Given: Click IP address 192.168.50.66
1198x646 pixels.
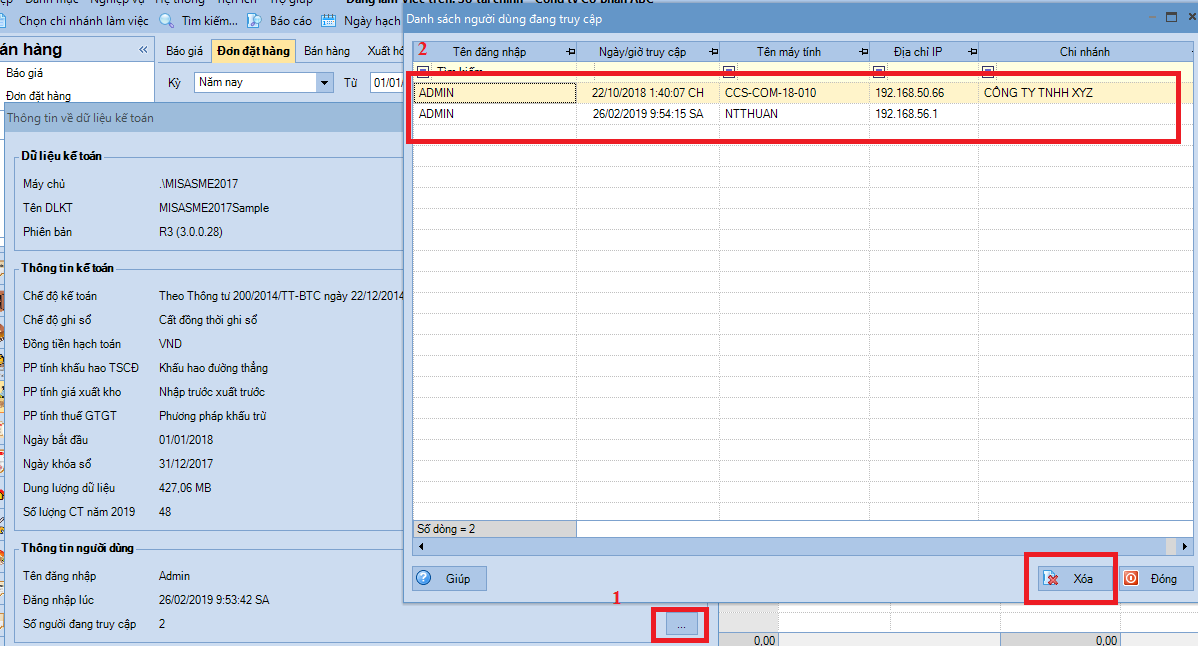Looking at the screenshot, I should click(909, 93).
